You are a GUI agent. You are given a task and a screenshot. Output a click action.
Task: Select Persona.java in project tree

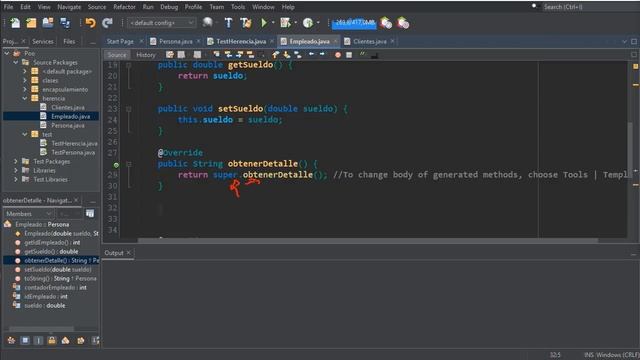[x=68, y=125]
